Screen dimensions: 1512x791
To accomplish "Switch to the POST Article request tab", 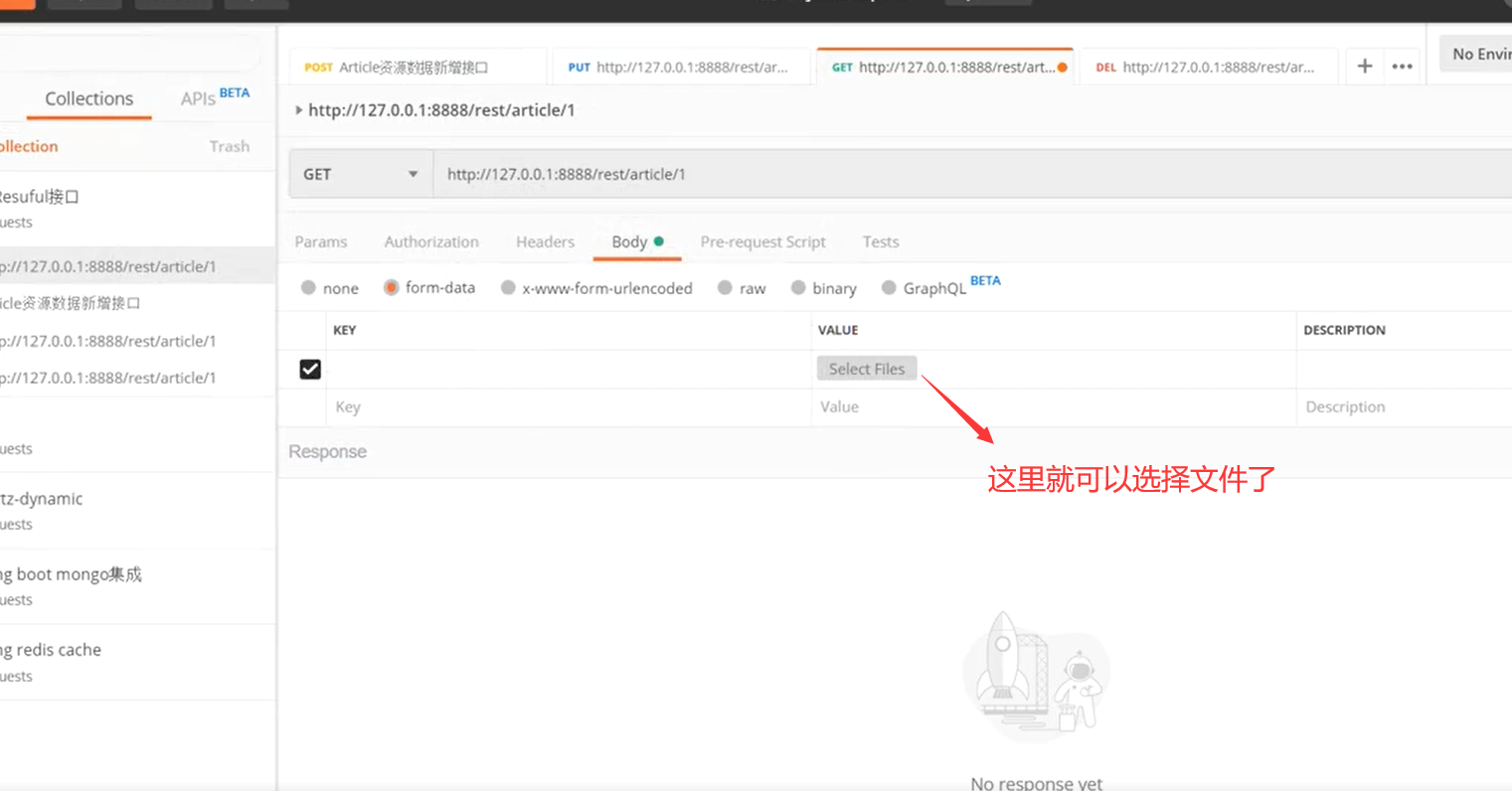I will [x=419, y=68].
